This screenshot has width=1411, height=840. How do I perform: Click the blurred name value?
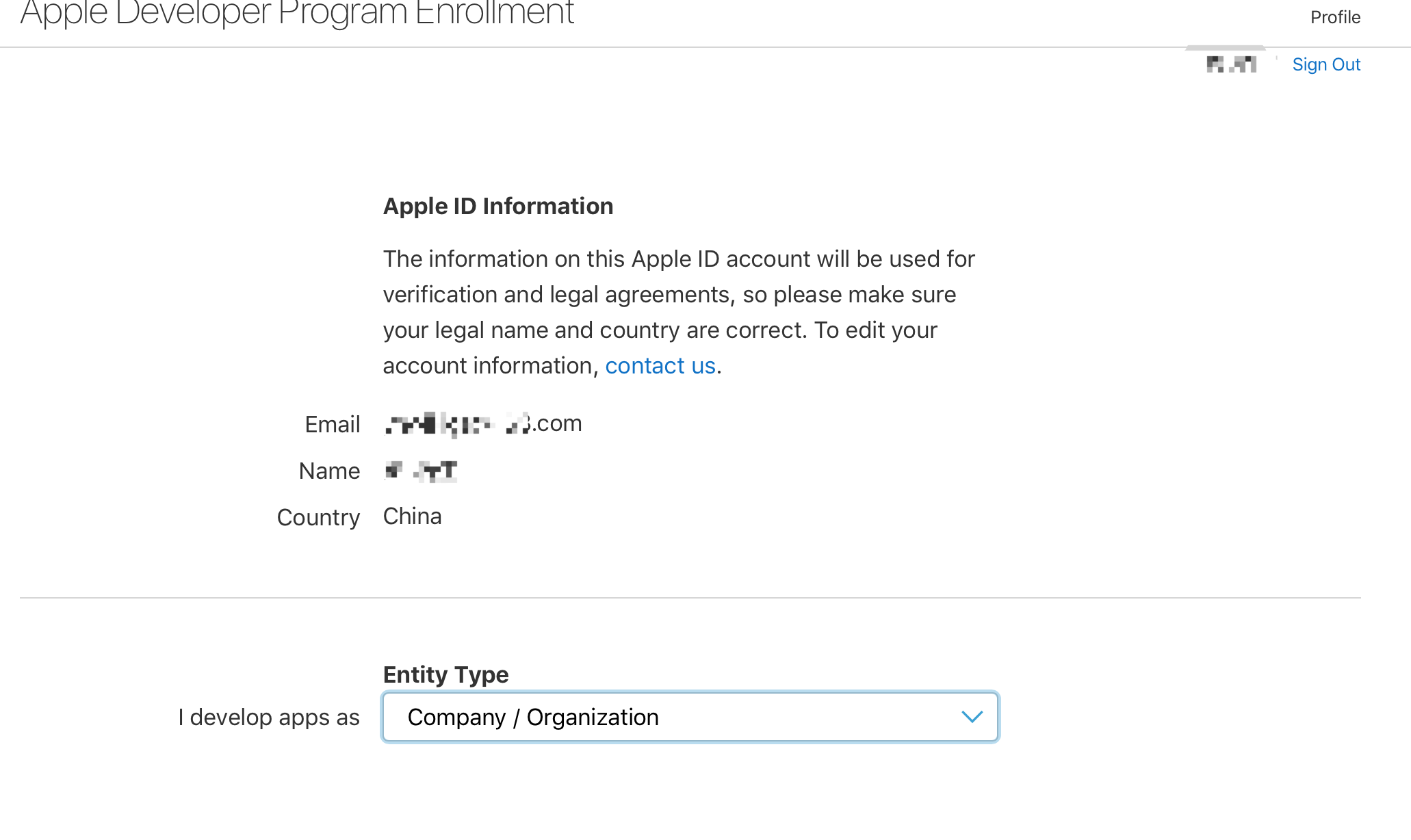pos(421,471)
